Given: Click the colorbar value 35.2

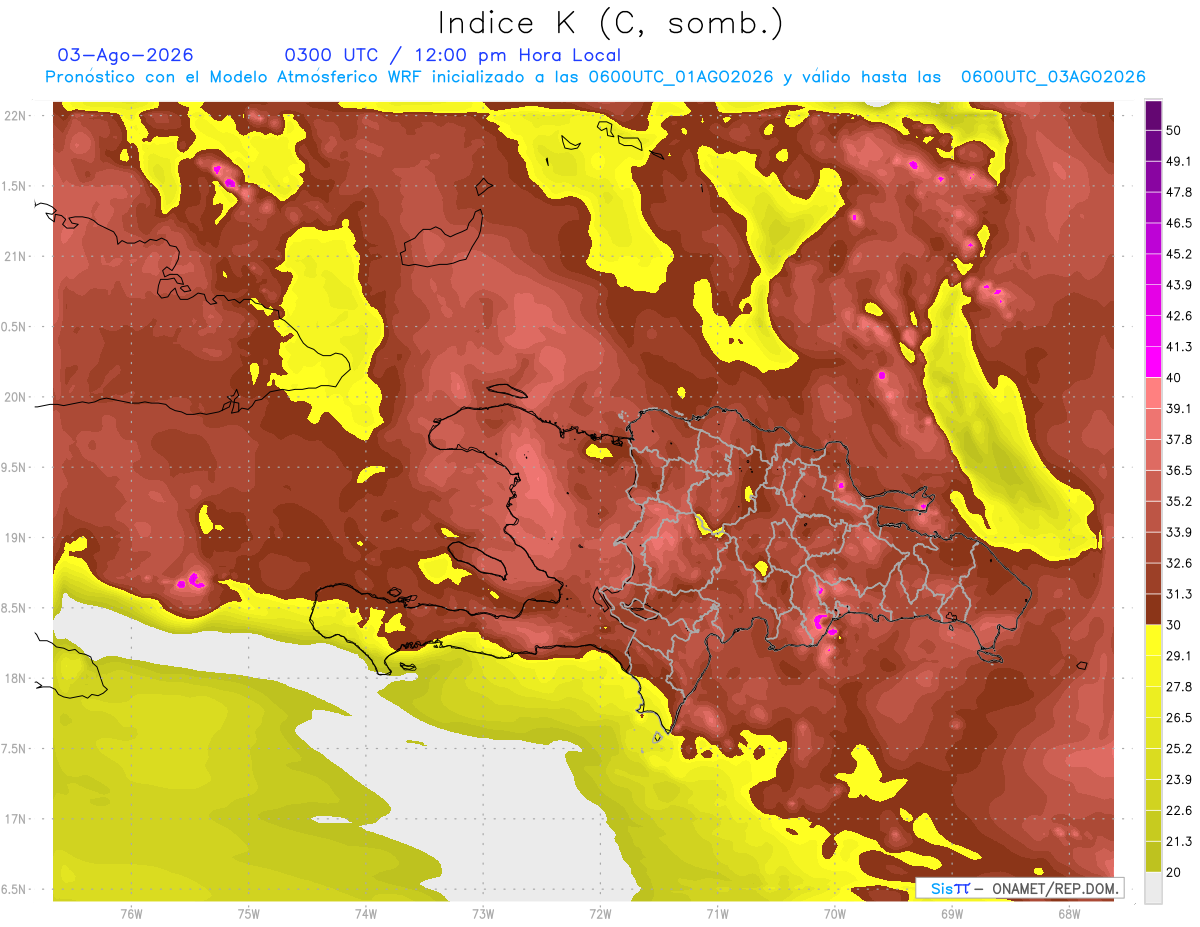Looking at the screenshot, I should tap(1179, 501).
